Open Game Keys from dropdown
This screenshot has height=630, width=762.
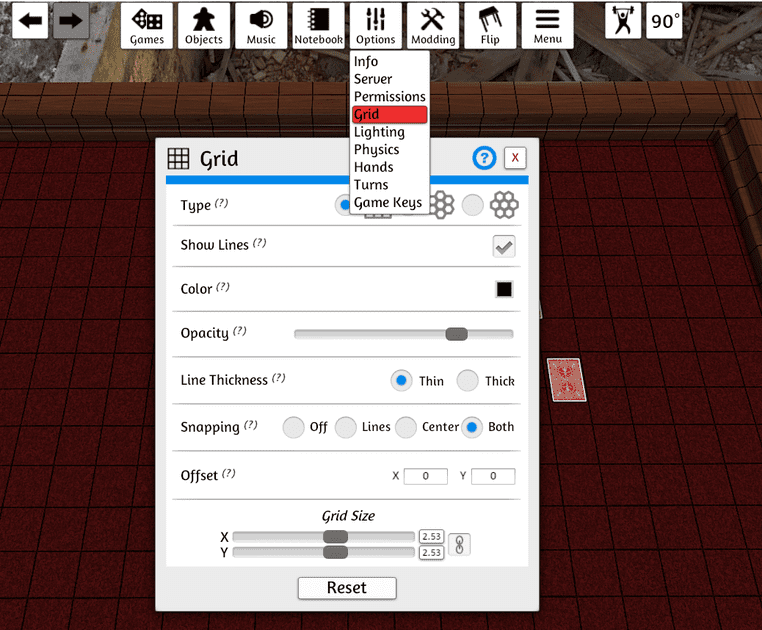click(388, 202)
